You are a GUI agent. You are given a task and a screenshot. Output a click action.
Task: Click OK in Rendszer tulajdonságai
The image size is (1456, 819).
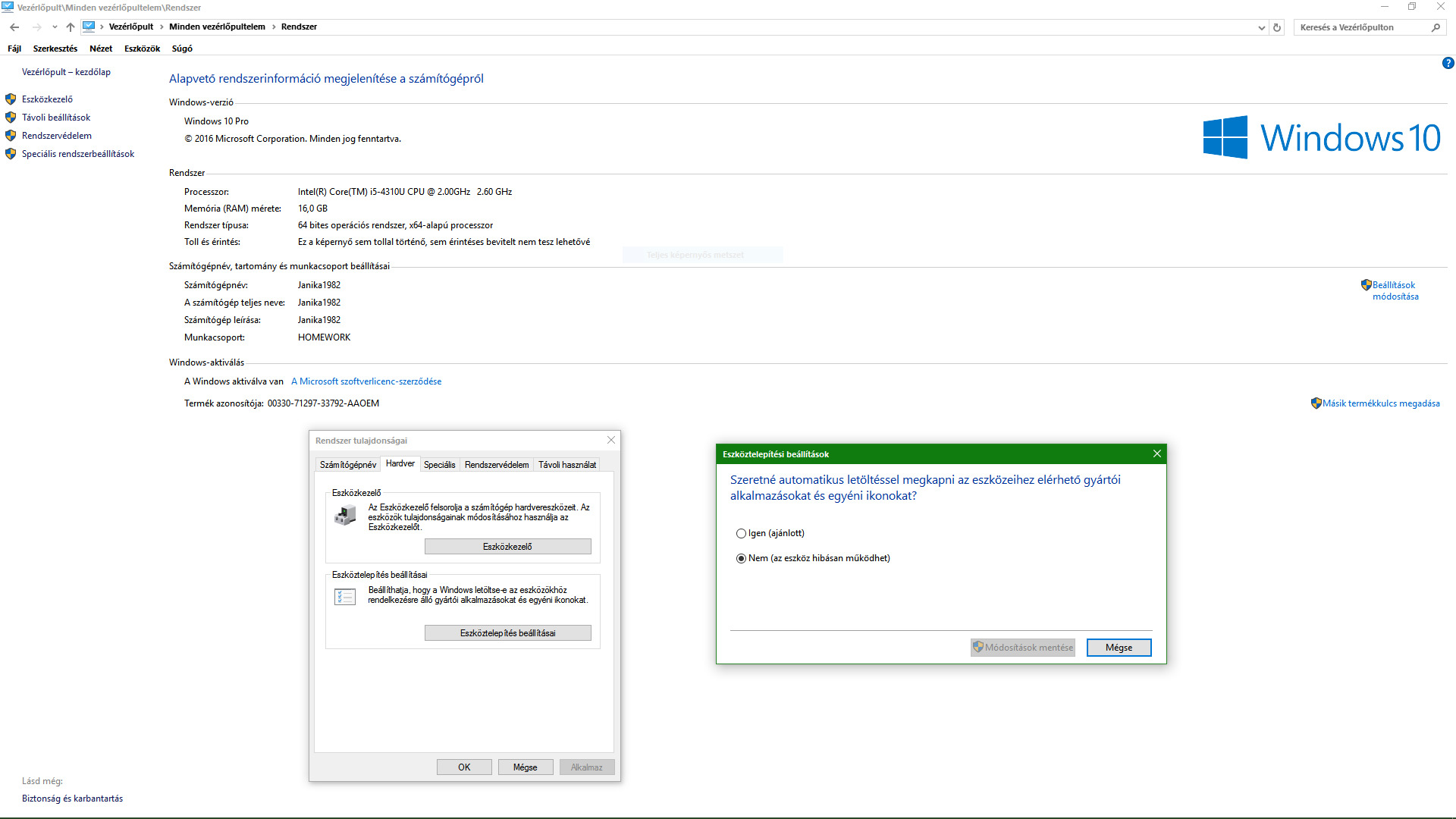pos(464,767)
